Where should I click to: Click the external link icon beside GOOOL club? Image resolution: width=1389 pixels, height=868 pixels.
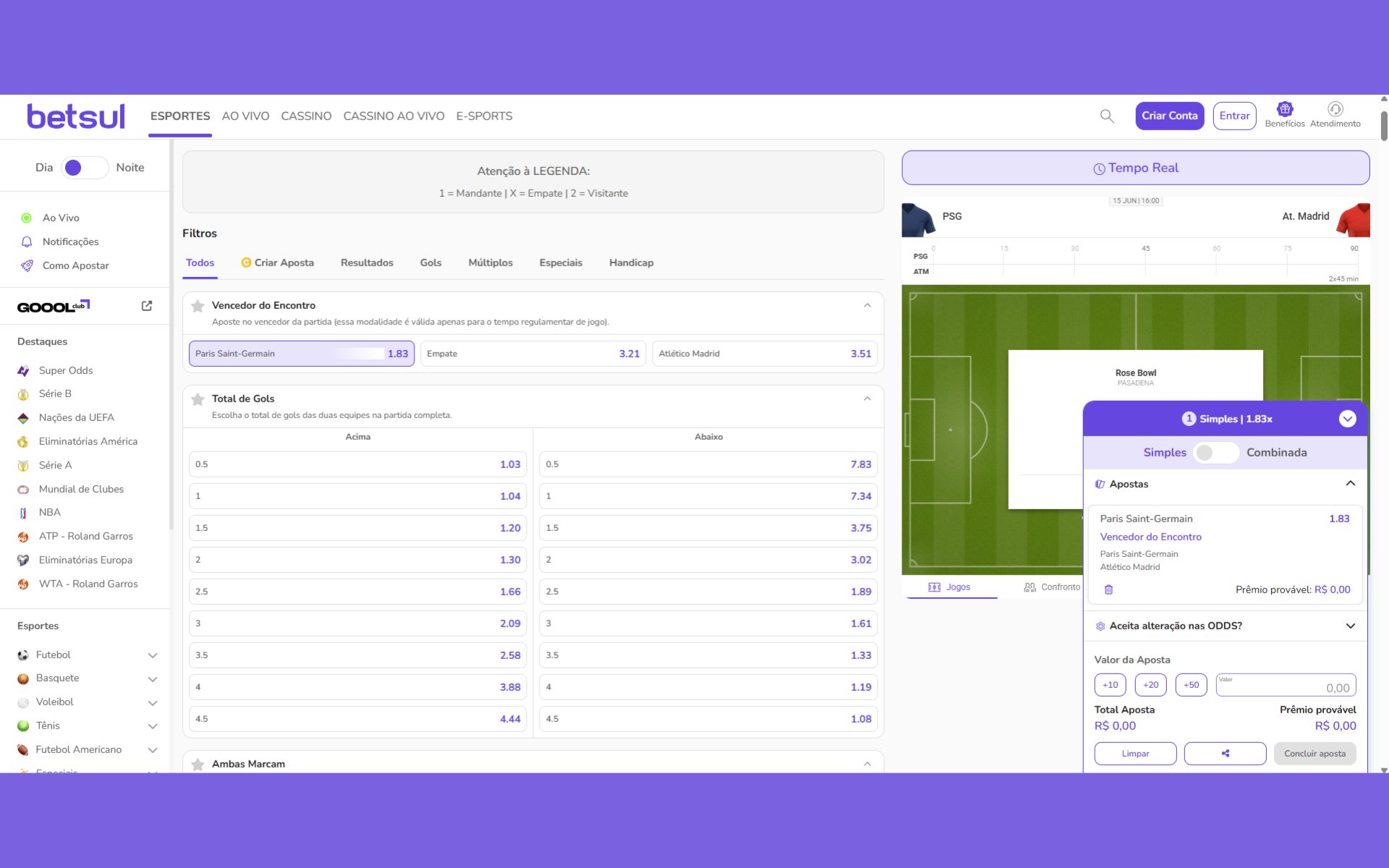pyautogui.click(x=147, y=306)
